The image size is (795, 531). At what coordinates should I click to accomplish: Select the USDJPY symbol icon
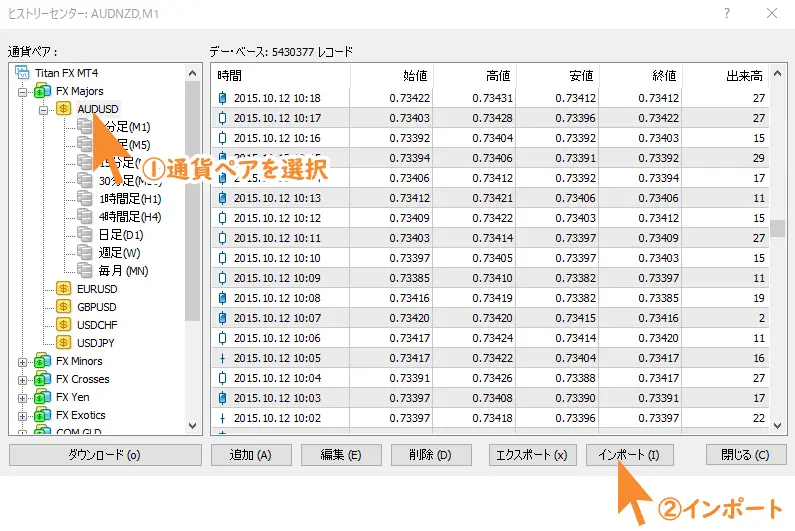64,343
